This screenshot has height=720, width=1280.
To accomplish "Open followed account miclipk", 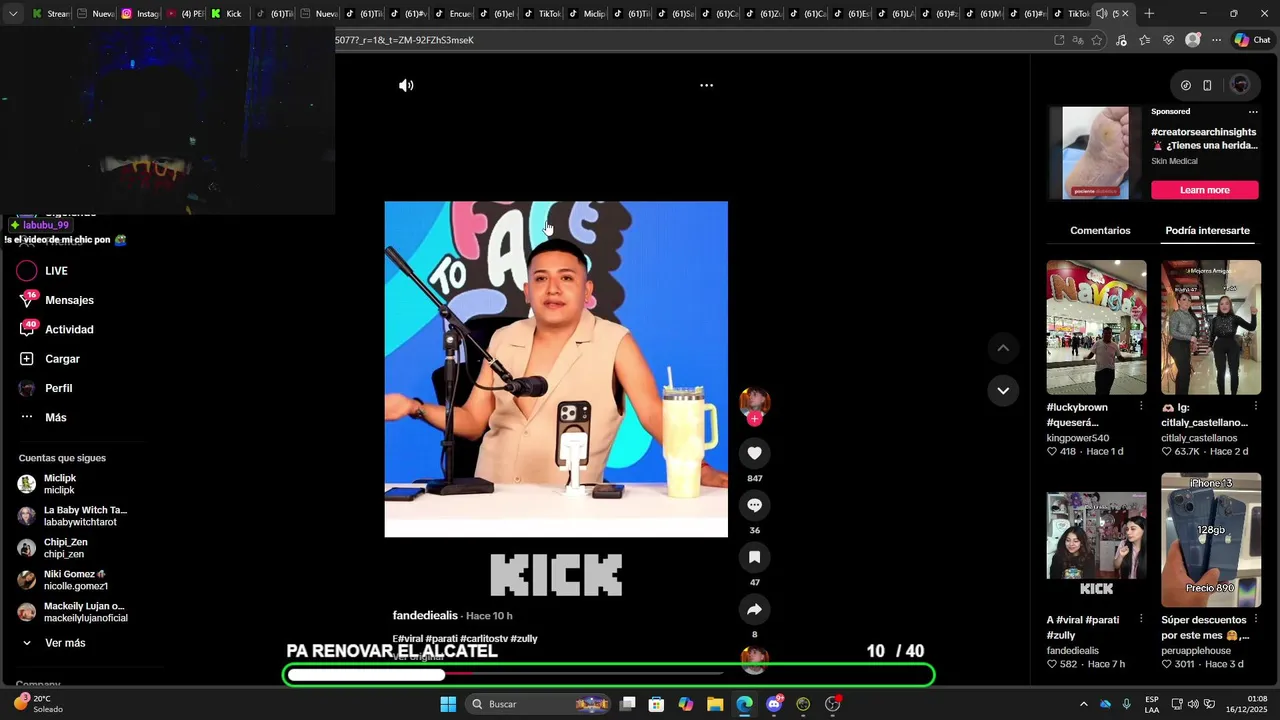I will click(x=60, y=484).
